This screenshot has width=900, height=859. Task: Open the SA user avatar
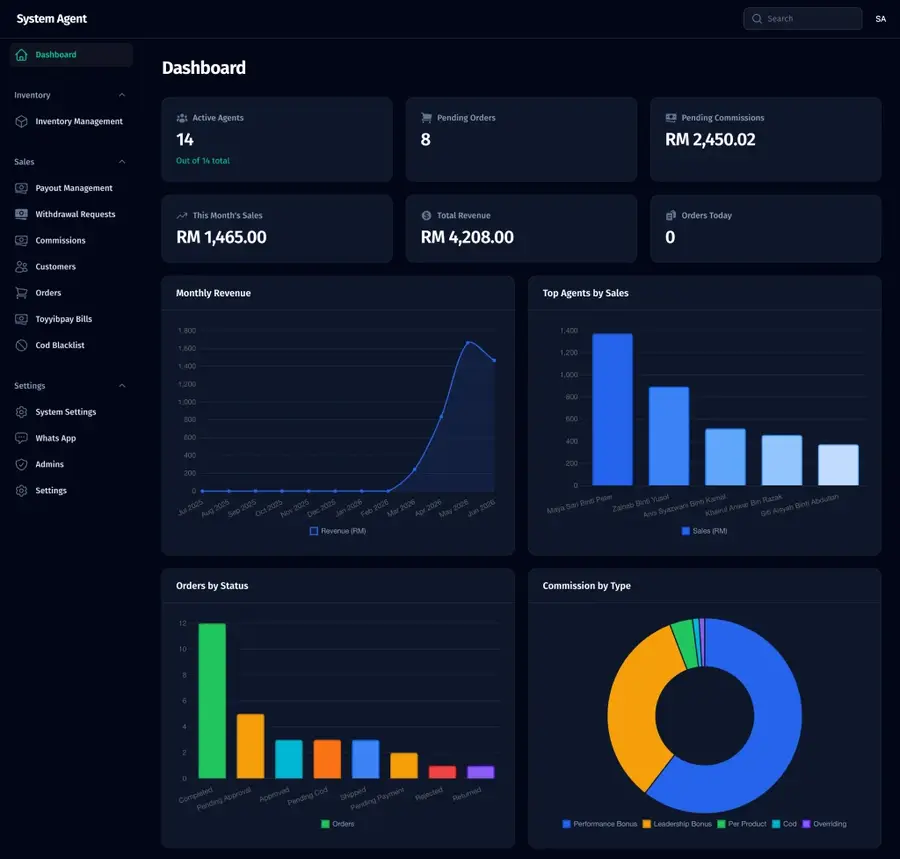880,19
